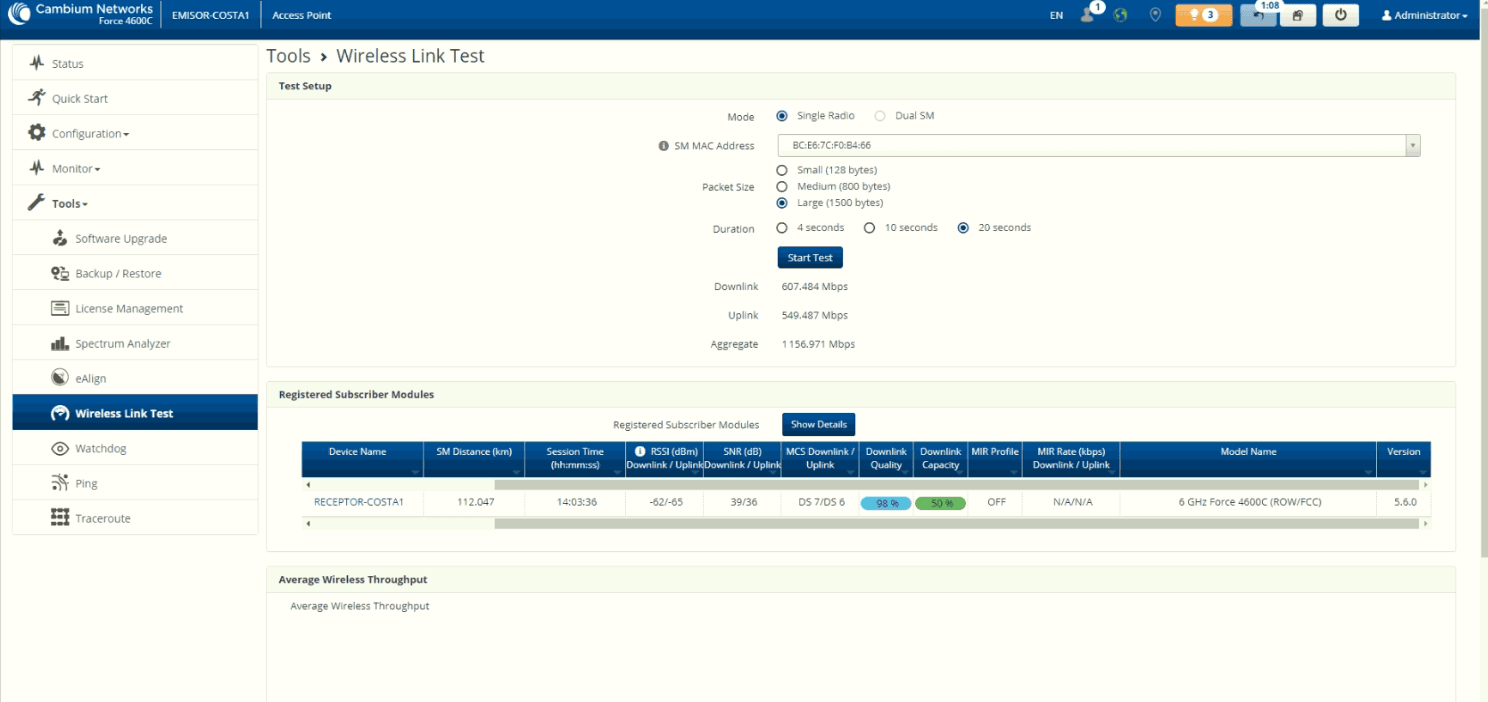
Task: Set duration to 20 seconds
Action: (963, 228)
